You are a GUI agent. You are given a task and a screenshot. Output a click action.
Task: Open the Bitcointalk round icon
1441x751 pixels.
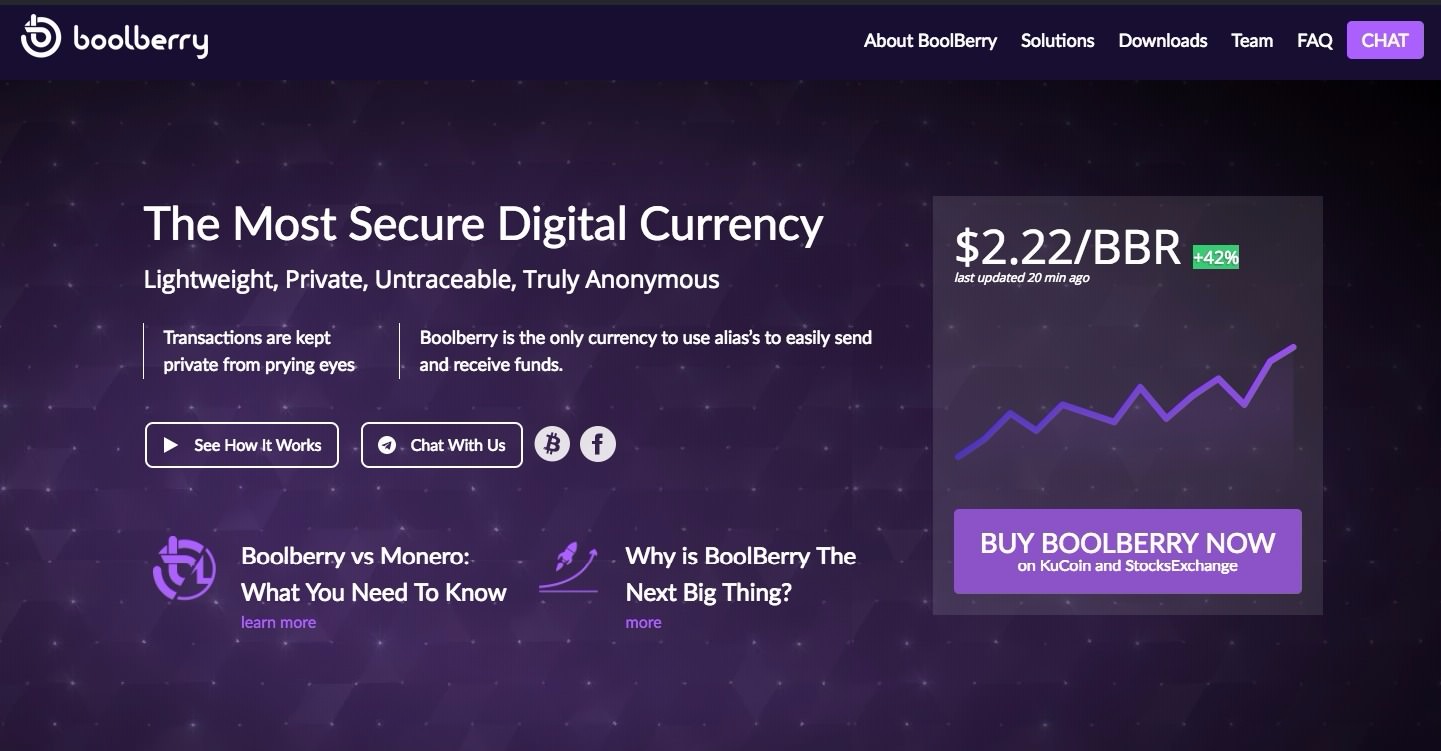pos(552,444)
